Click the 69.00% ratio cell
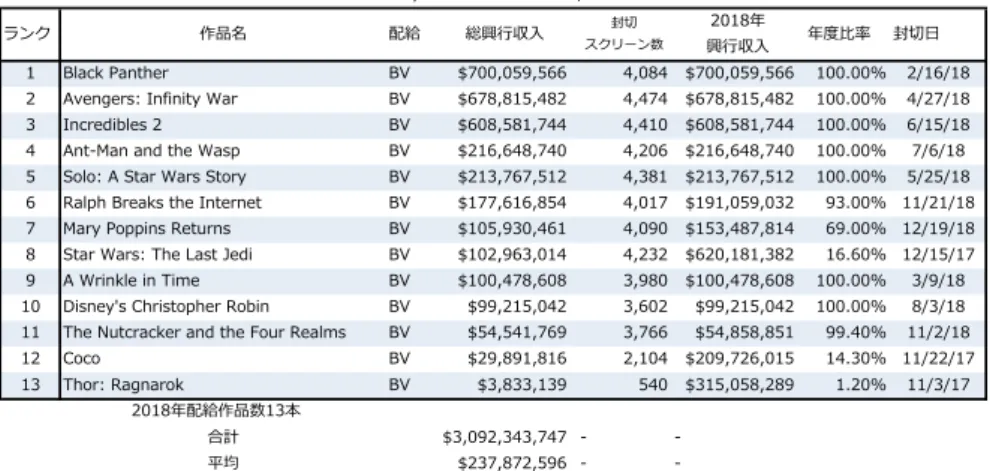Image resolution: width=990 pixels, height=471 pixels. [856, 229]
